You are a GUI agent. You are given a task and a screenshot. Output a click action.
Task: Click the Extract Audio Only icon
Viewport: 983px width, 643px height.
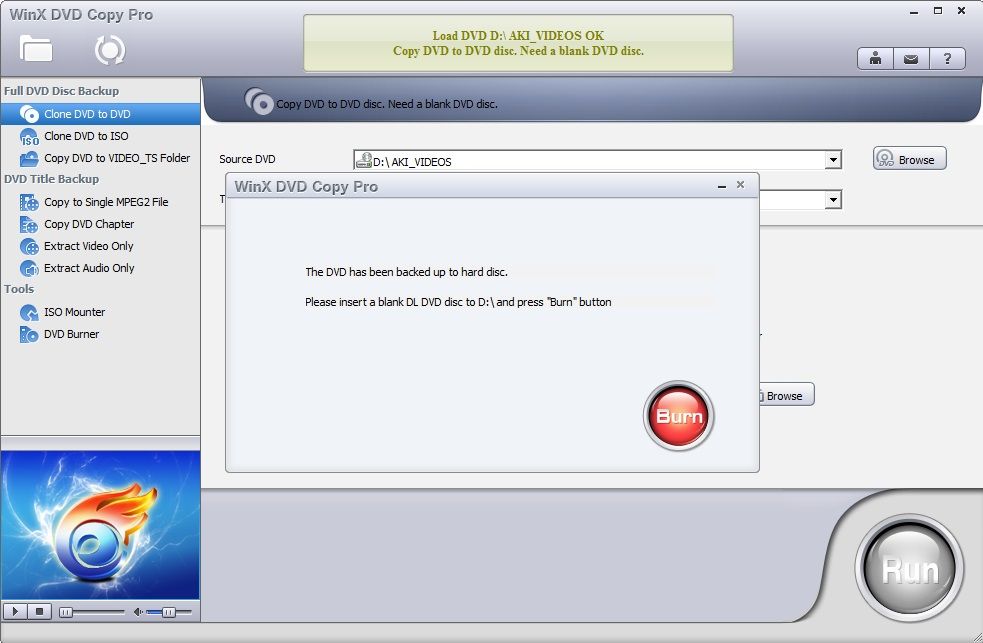tap(29, 268)
